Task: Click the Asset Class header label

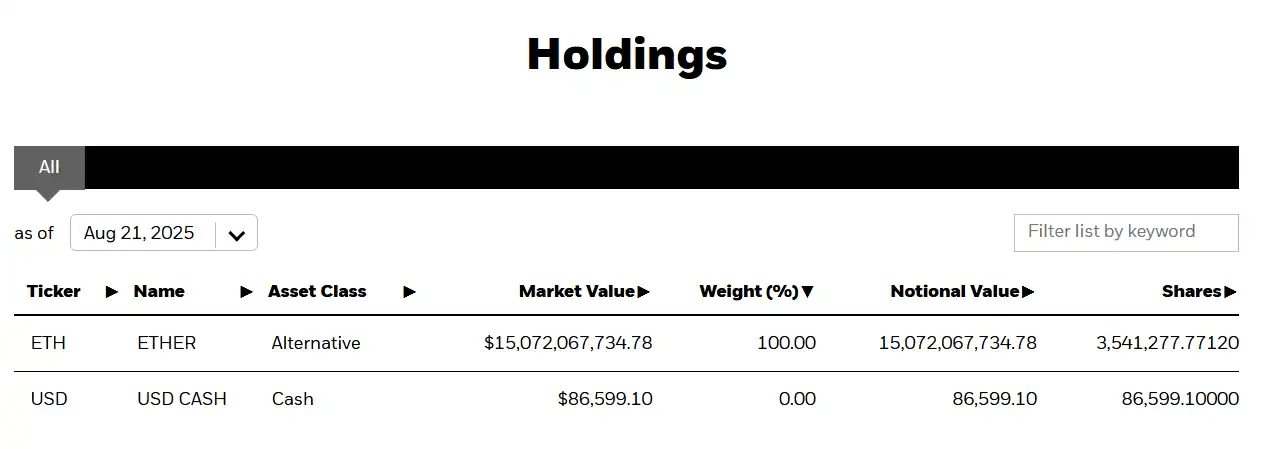Action: coord(317,292)
